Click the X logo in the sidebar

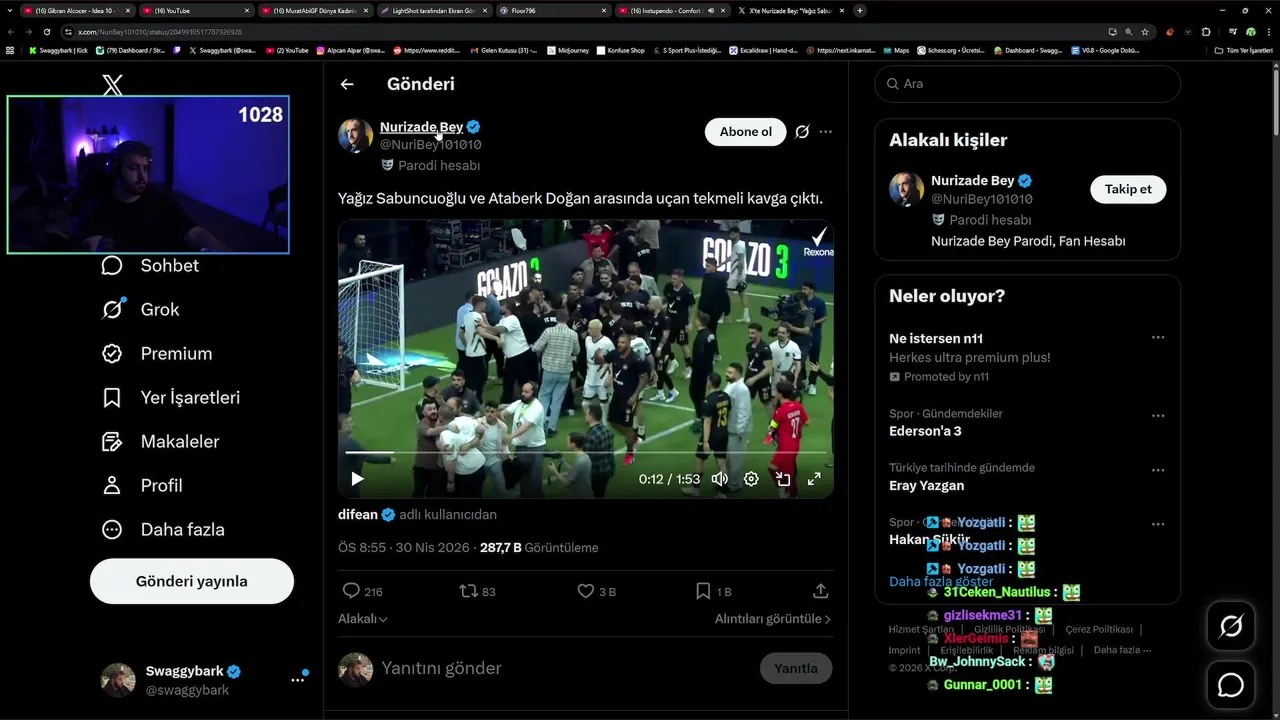tap(113, 85)
